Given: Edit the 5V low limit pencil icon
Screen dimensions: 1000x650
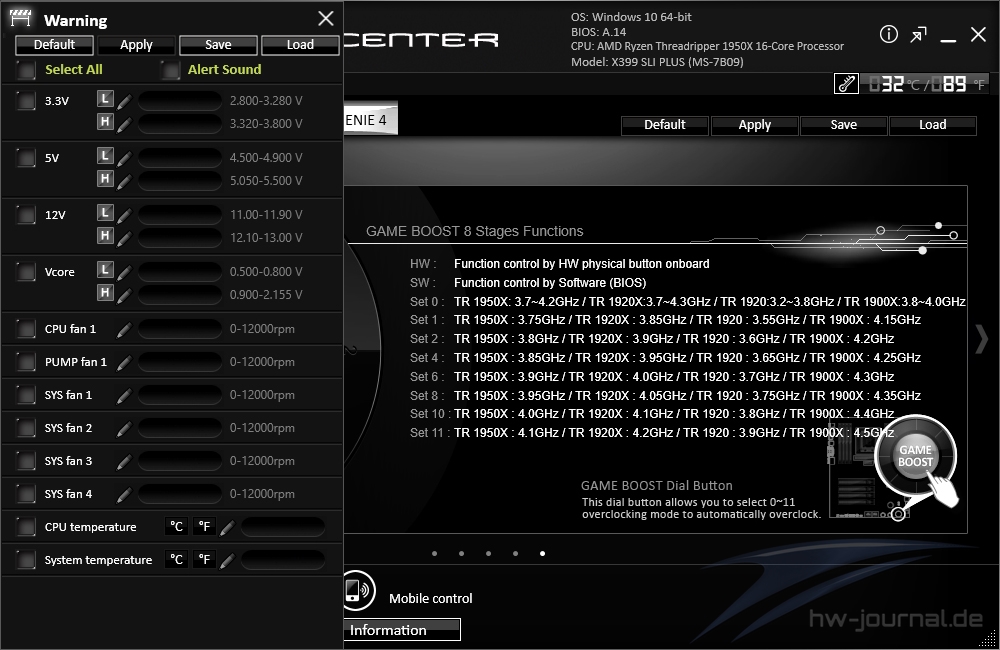Looking at the screenshot, I should (124, 158).
